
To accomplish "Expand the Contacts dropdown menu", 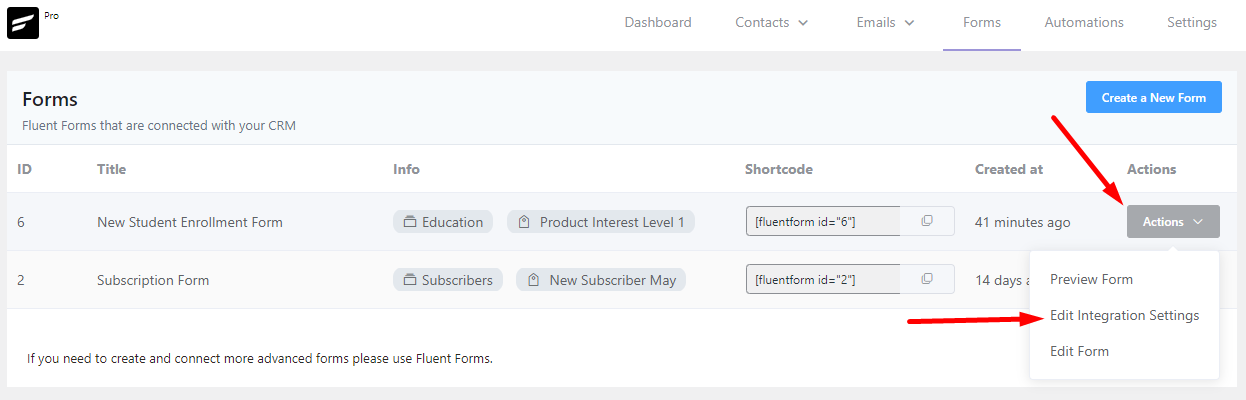I will 772,23.
